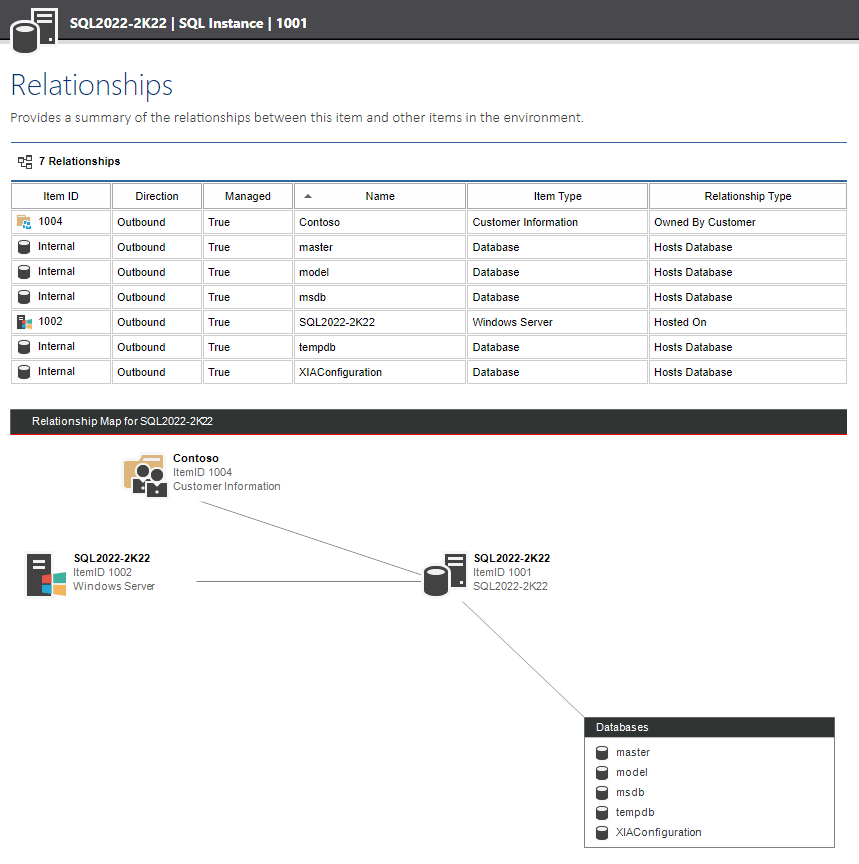Click the SQL instance icon for ItemID 1001
This screenshot has height=864, width=859.
click(445, 575)
